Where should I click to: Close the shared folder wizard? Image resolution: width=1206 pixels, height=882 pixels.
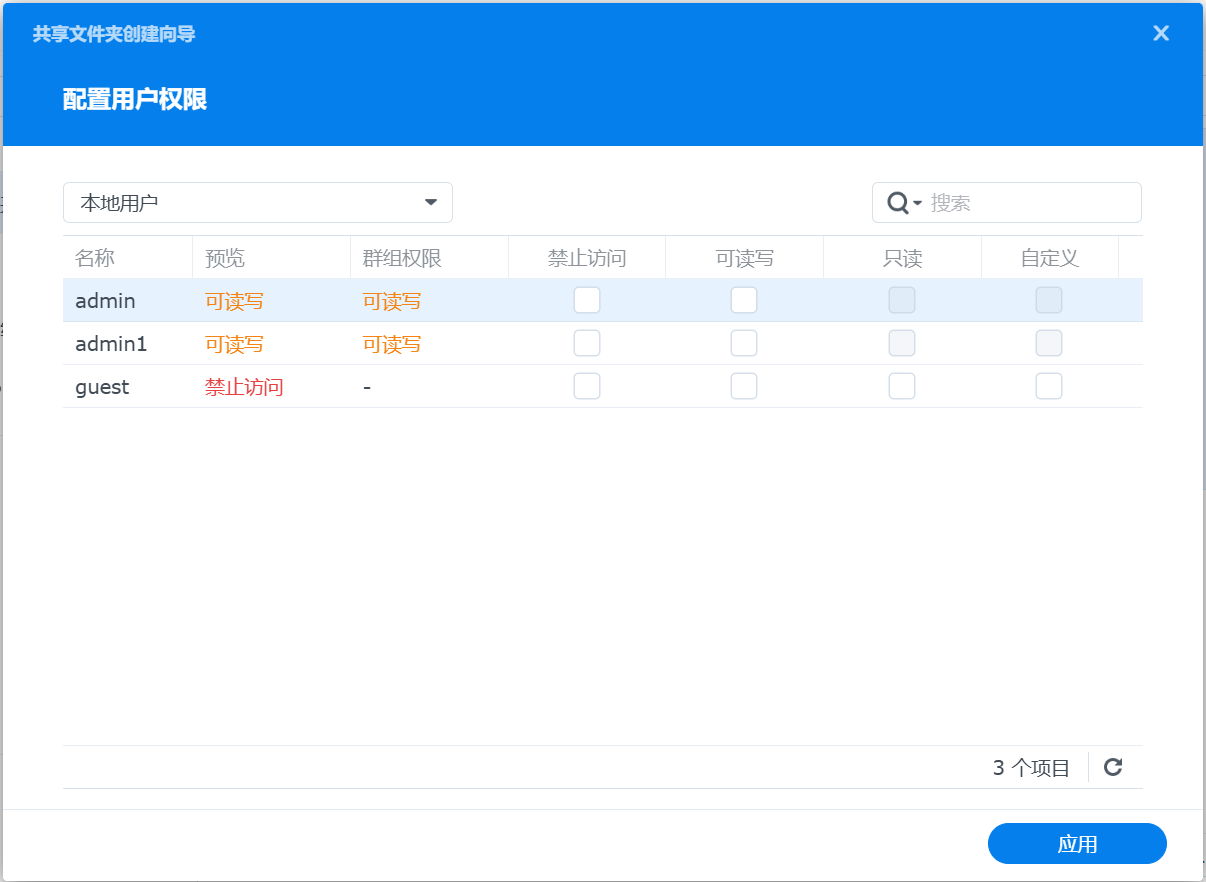[1160, 33]
